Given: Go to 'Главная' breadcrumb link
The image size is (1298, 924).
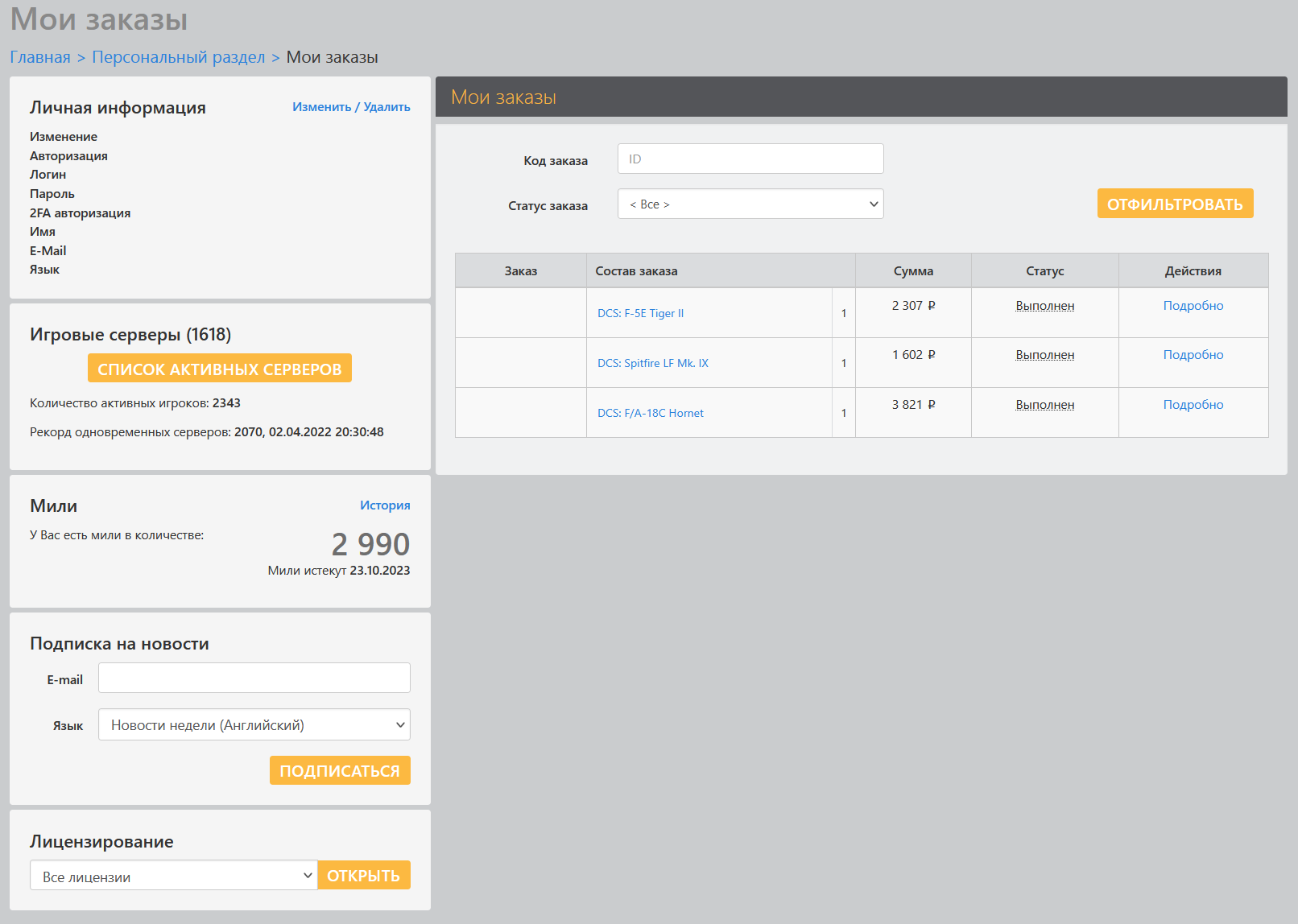Looking at the screenshot, I should tap(40, 57).
